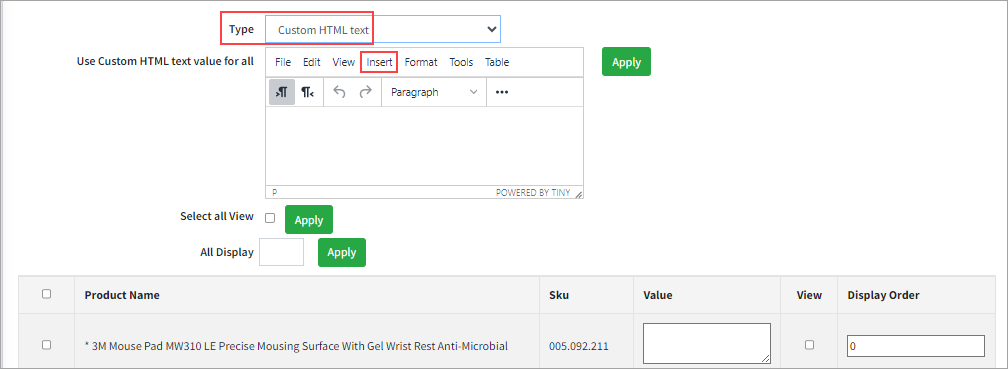Screen dimensions: 1008x369
Task: Open the Edit editor menu
Action: coord(312,62)
